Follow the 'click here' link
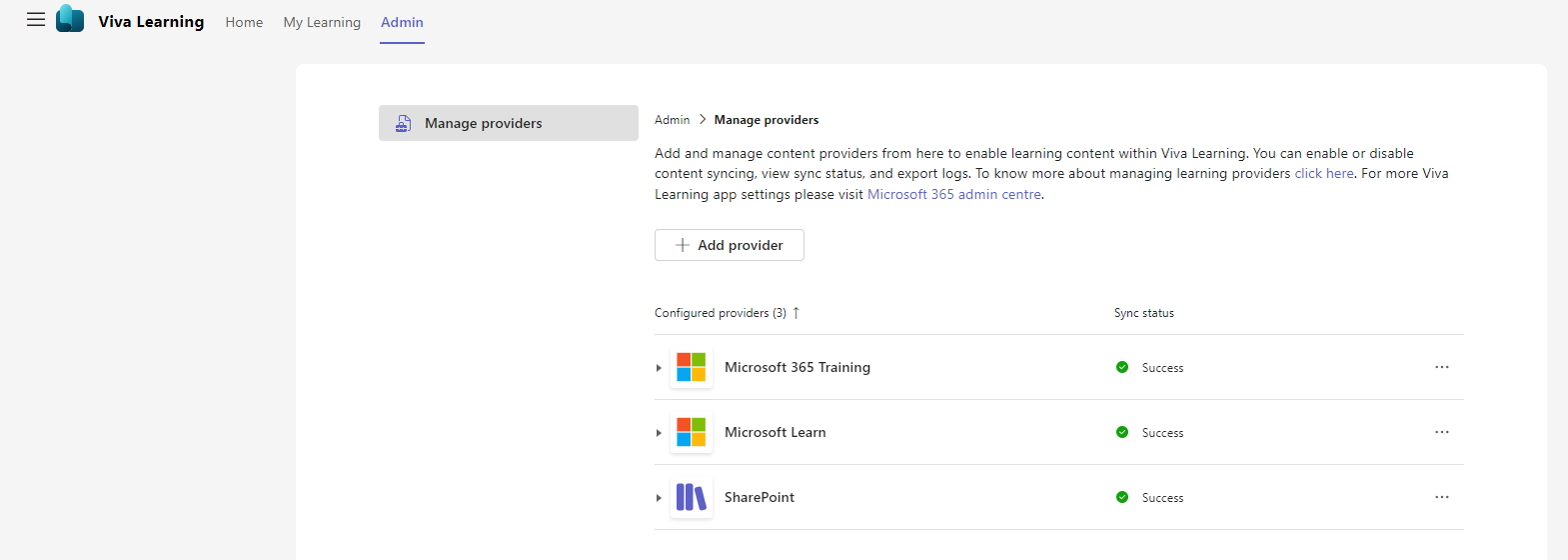The height and width of the screenshot is (560, 1568). pos(1324,173)
